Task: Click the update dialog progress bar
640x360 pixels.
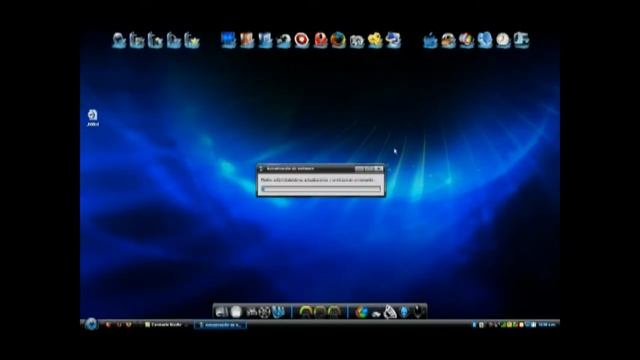Action: 321,189
